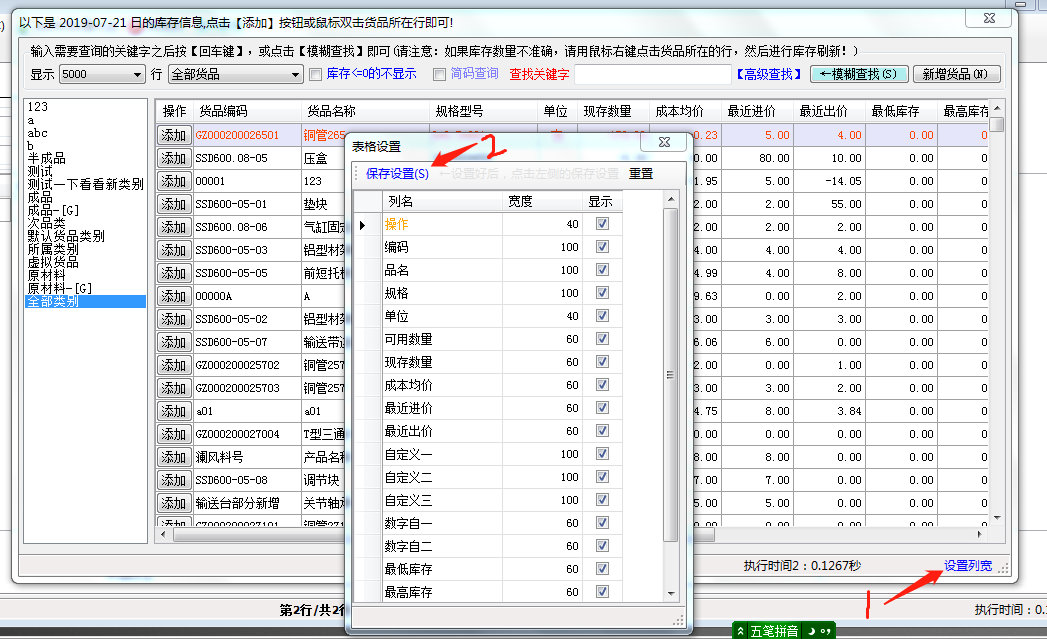Tick the 简码查询 checkbox
Image resolution: width=1047 pixels, height=639 pixels.
pos(439,74)
